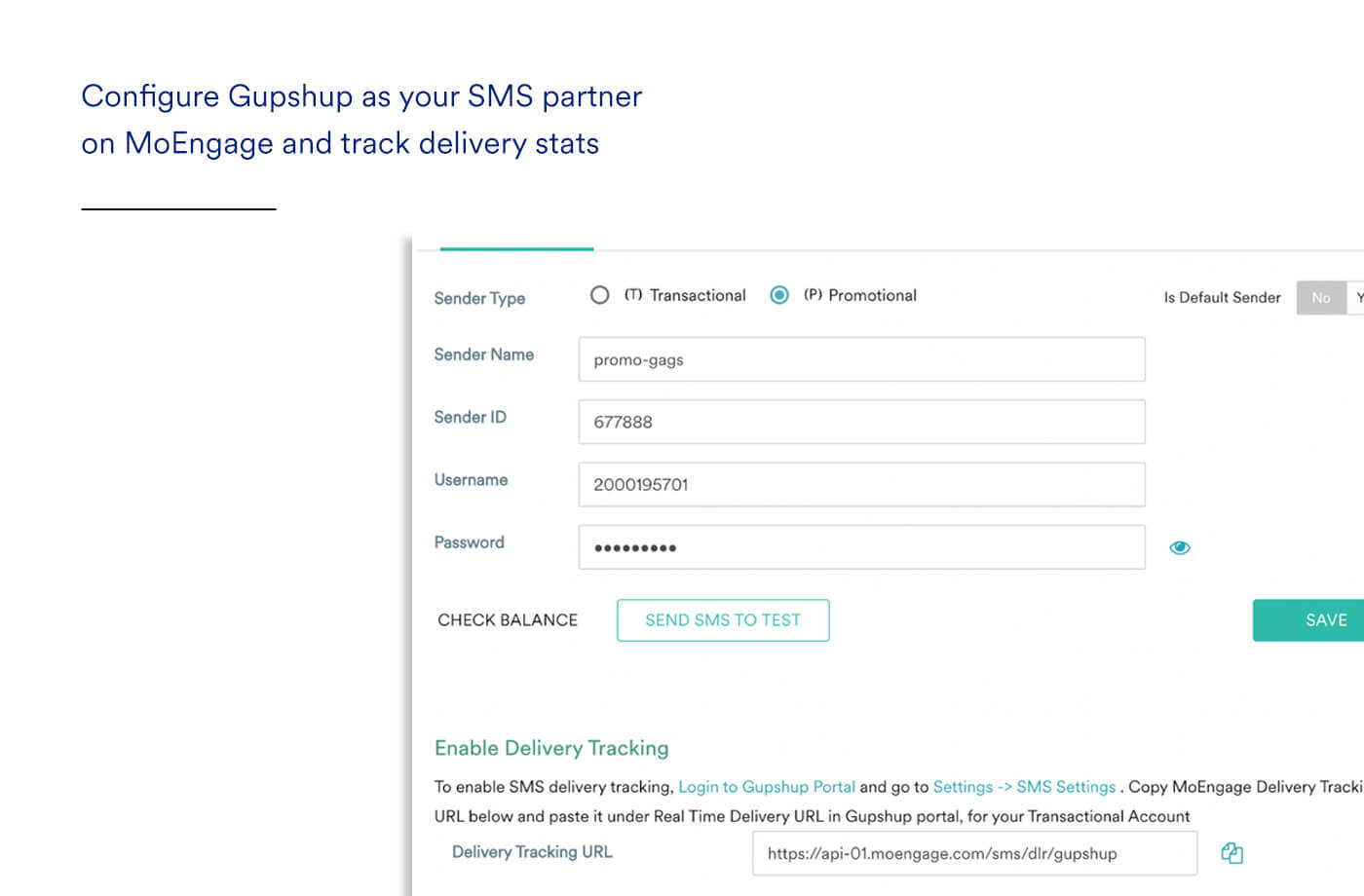Screen dimensions: 1364x896
Task: Click the Delivery Tracking URL field
Action: point(974,853)
